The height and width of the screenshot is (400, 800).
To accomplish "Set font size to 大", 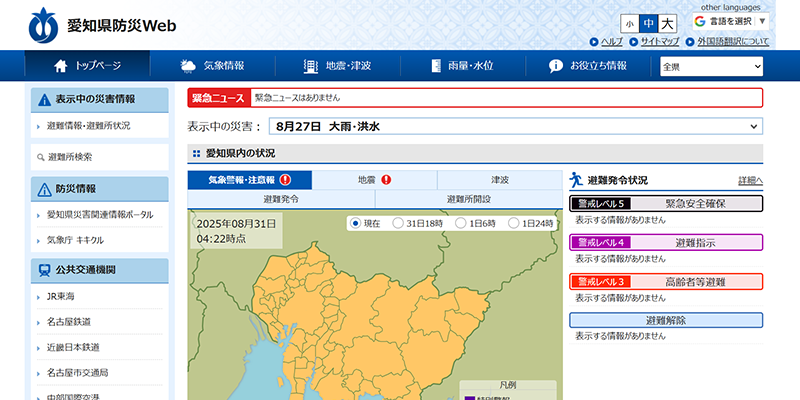I will (x=667, y=24).
